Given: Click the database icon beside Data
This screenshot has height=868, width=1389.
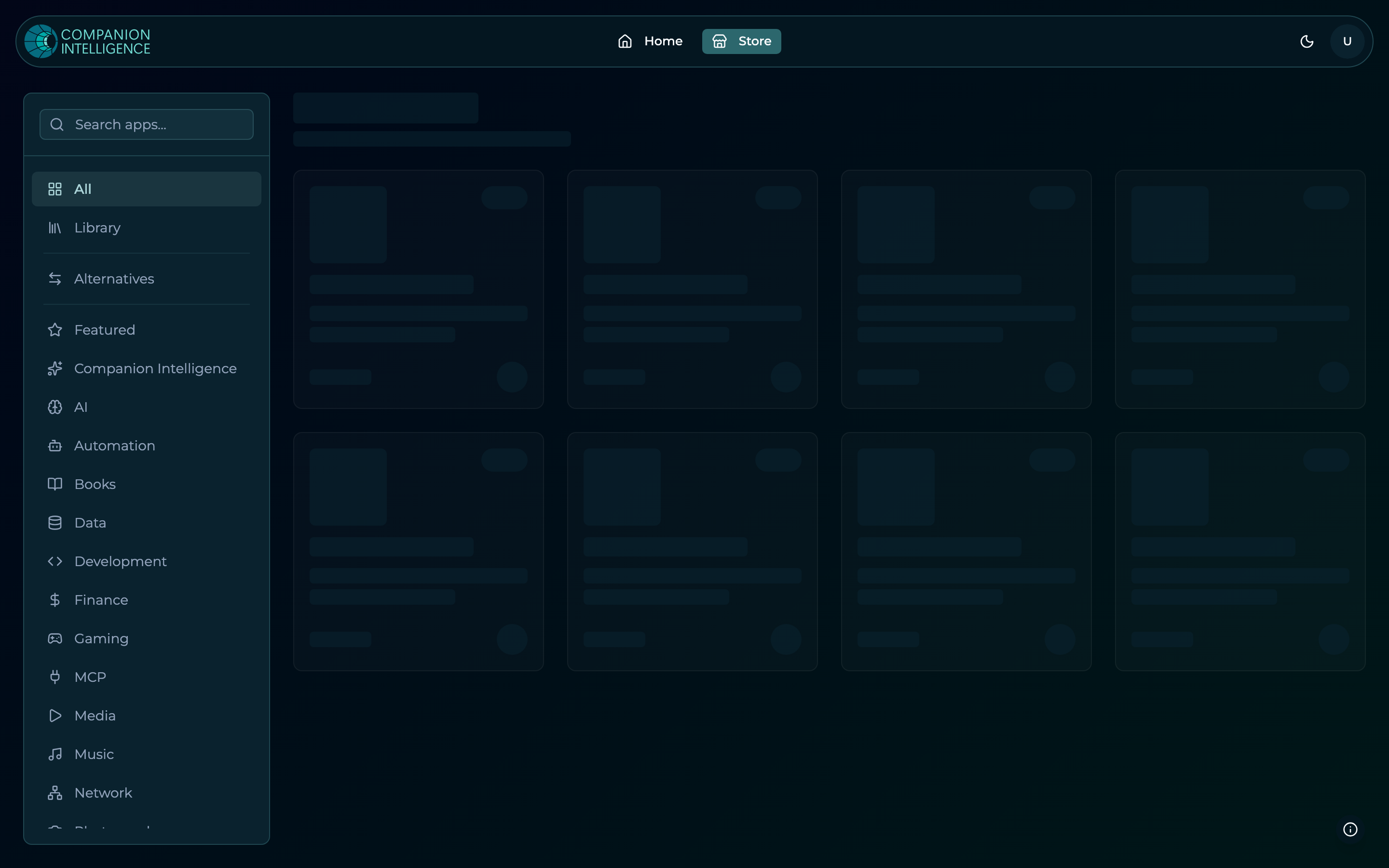Looking at the screenshot, I should tap(55, 523).
